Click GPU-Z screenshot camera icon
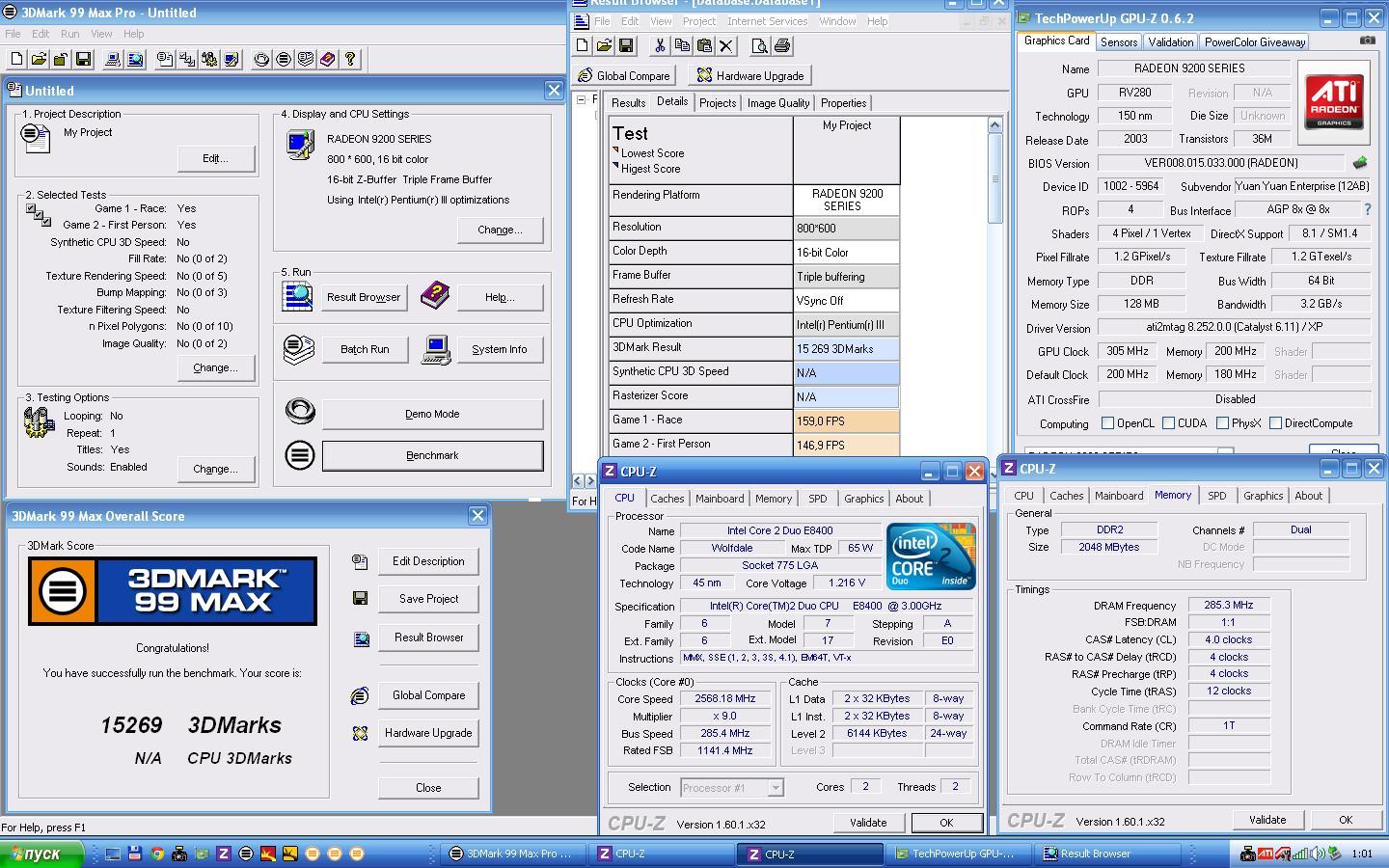Screen dimensions: 1389x868 pyautogui.click(x=1367, y=41)
